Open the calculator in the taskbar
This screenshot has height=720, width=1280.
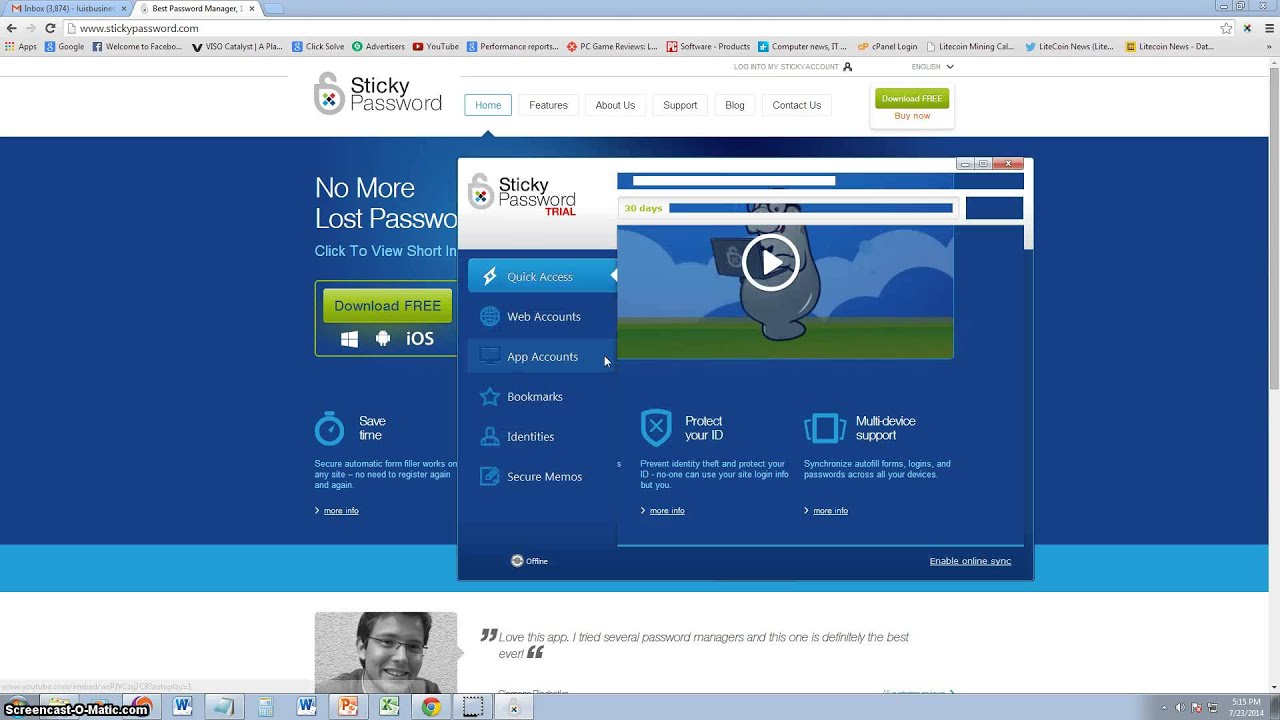[x=265, y=707]
